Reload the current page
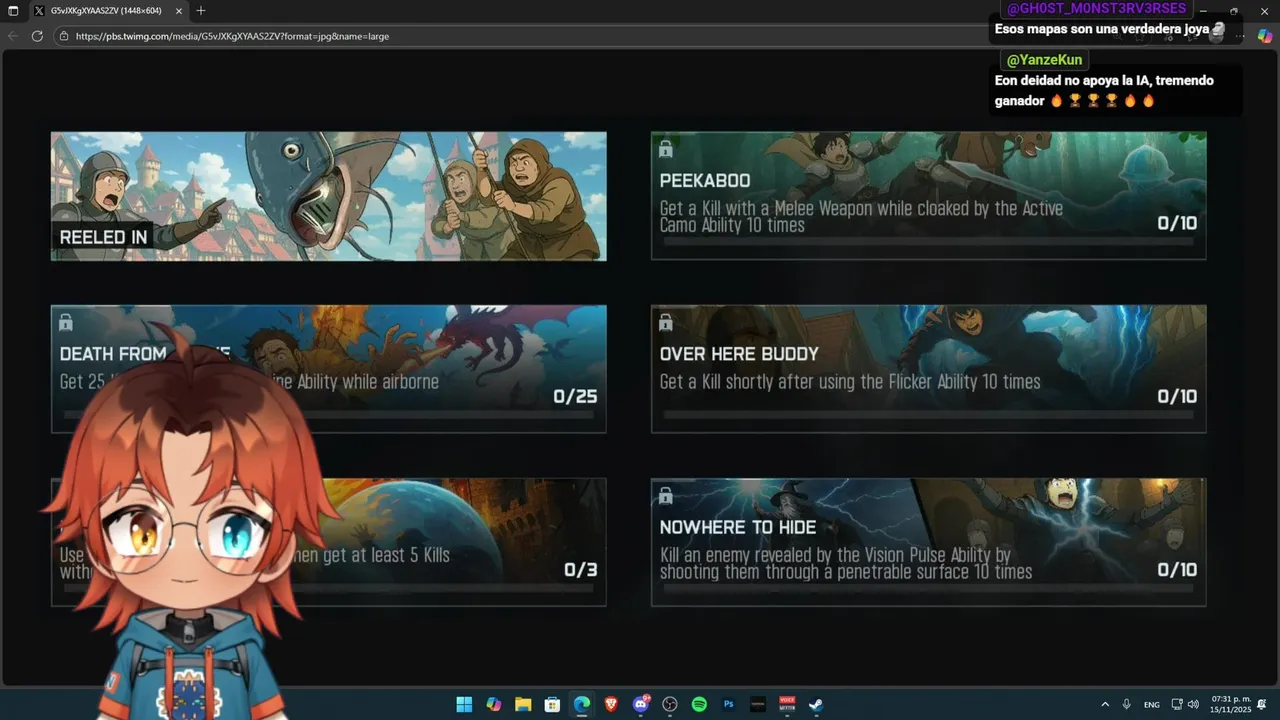The height and width of the screenshot is (720, 1280). (37, 36)
